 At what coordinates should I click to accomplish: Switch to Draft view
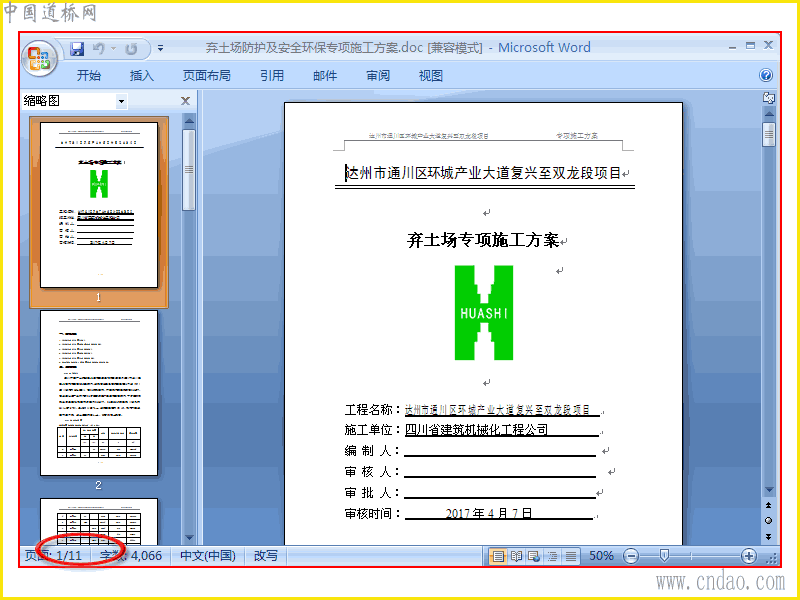coord(571,556)
